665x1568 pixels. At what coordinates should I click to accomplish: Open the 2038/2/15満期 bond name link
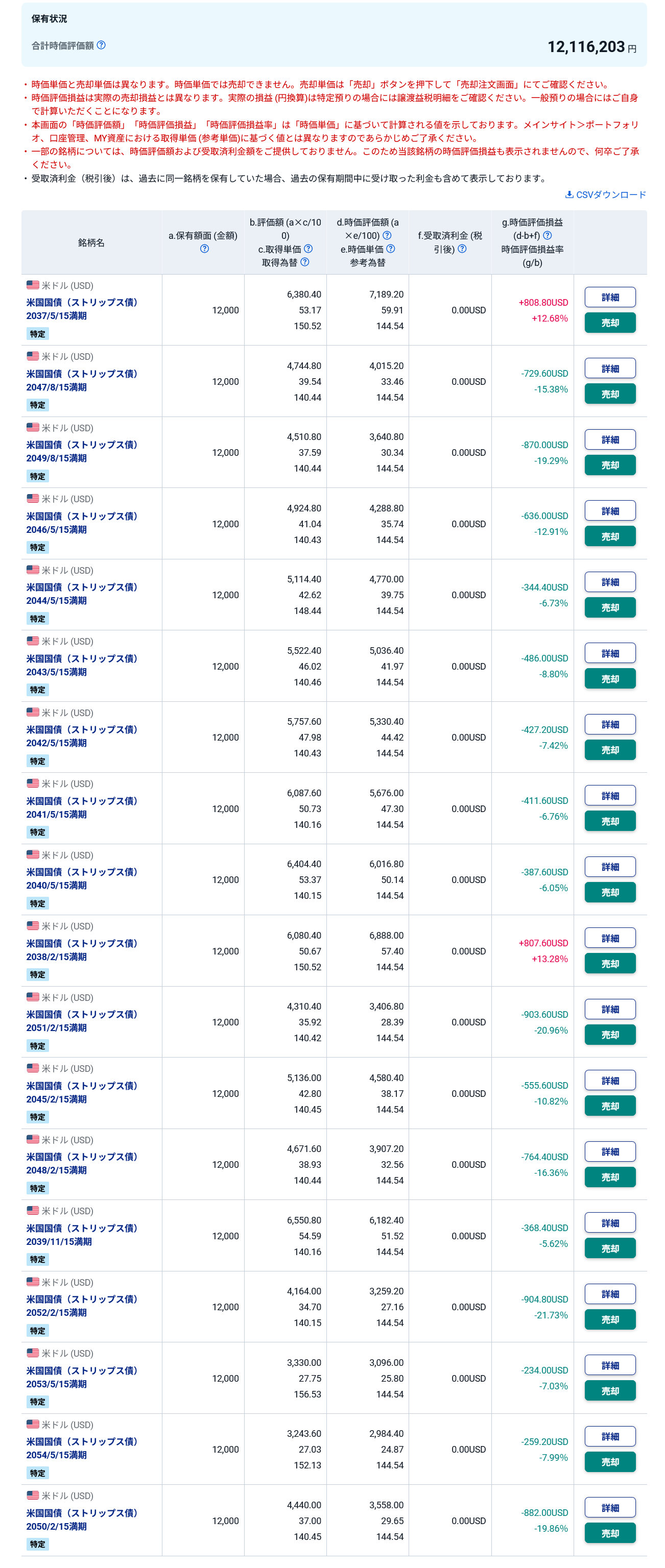pyautogui.click(x=82, y=949)
